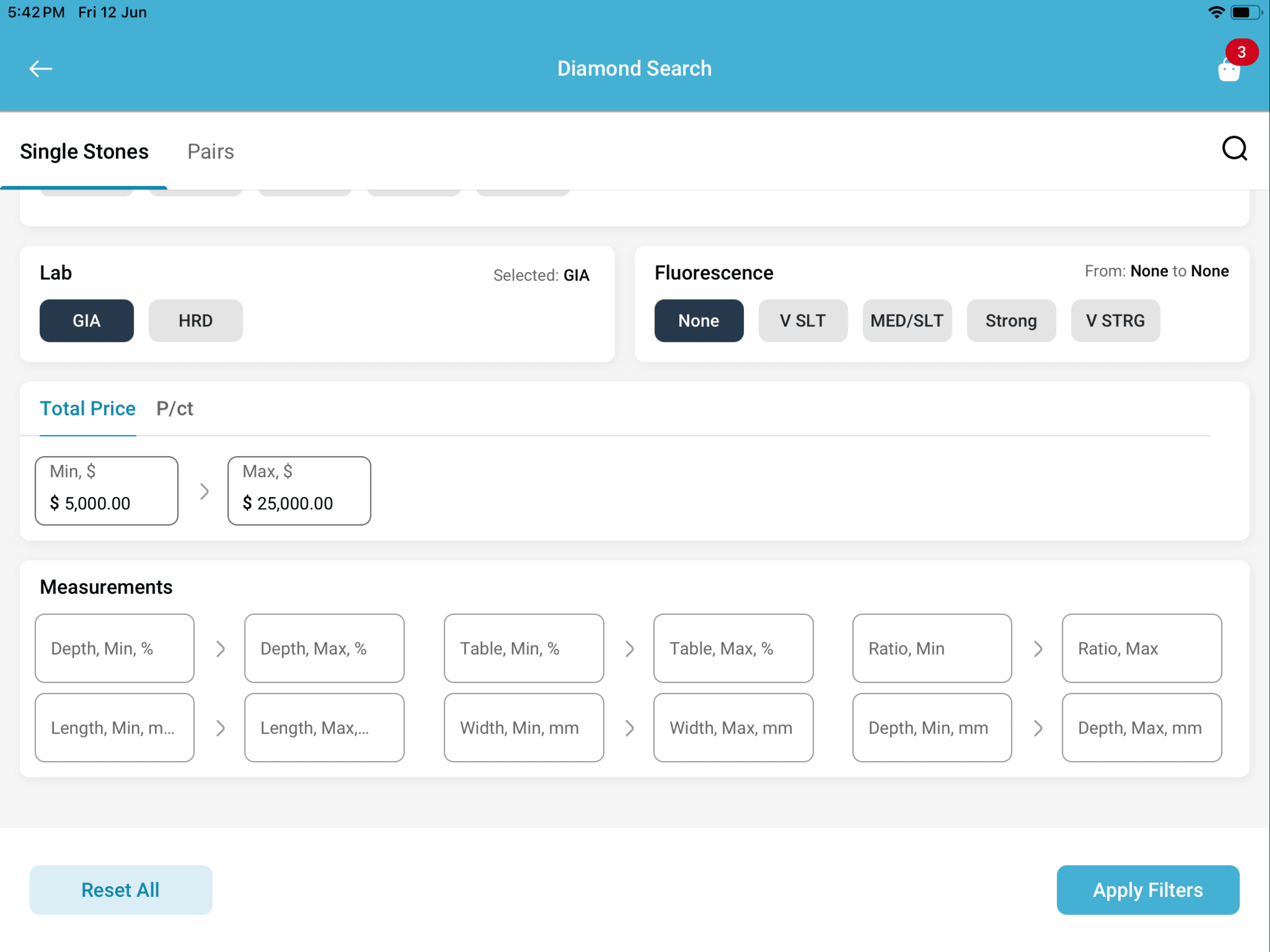Select the Total Price tab
1270x952 pixels.
(87, 408)
